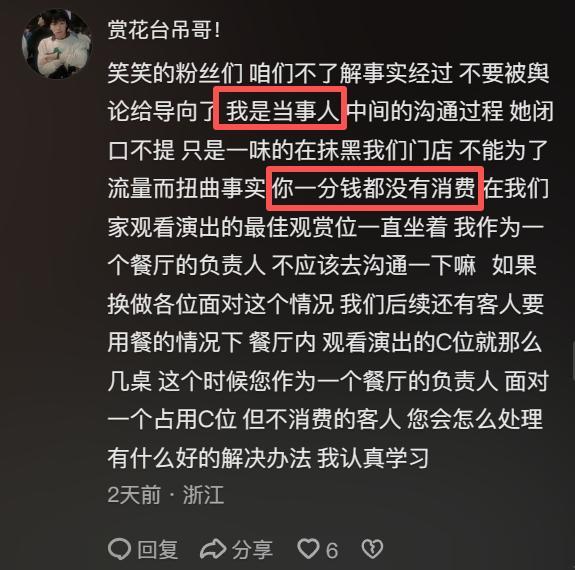
Task: Select the red-boxed phrase 我是当事人
Action: point(280,108)
